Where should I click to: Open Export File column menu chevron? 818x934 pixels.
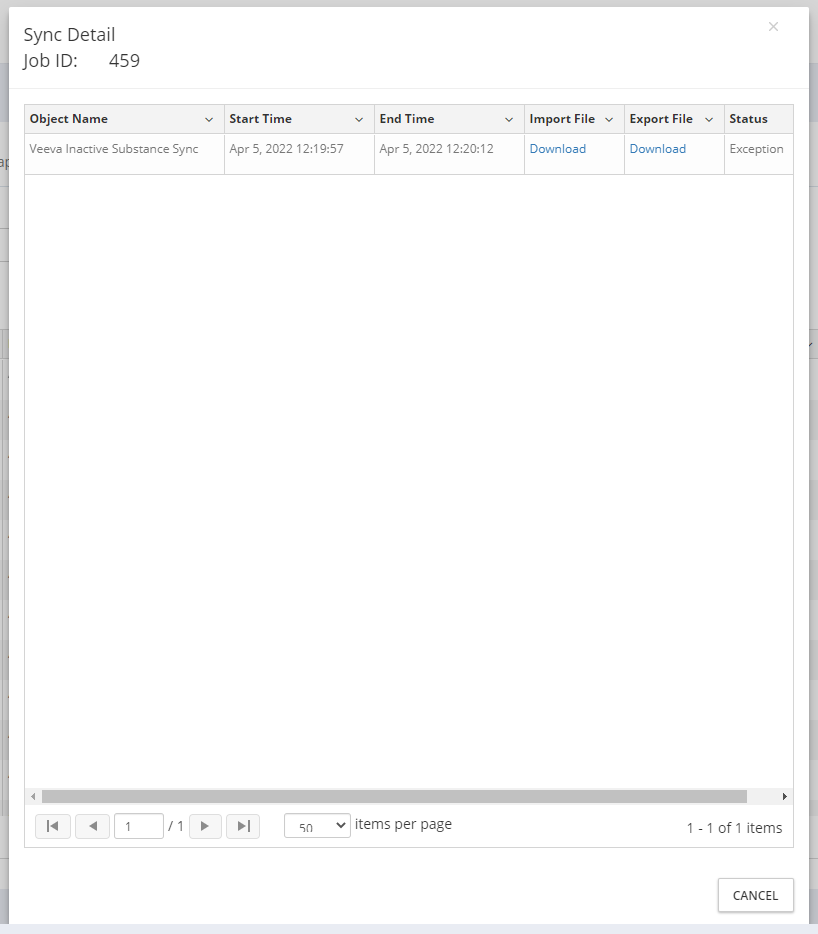pos(709,120)
